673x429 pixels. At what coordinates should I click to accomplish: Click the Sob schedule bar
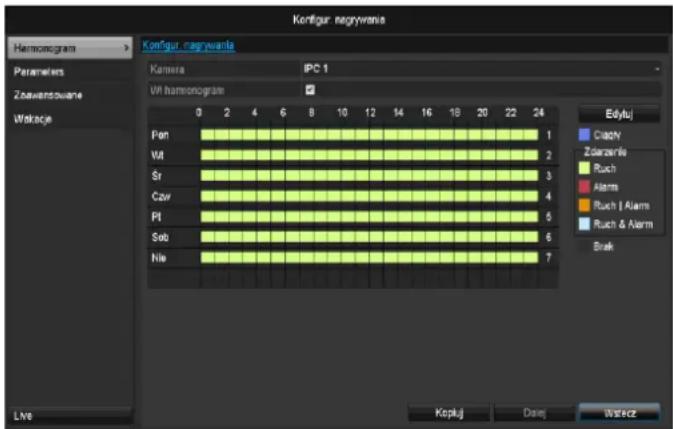click(x=369, y=237)
